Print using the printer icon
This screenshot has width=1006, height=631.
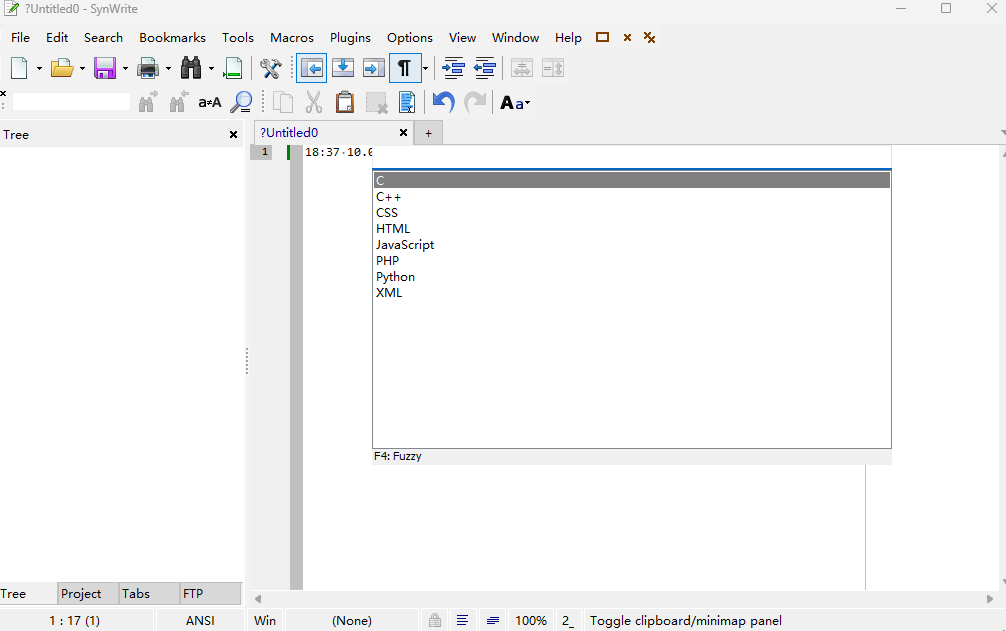148,68
